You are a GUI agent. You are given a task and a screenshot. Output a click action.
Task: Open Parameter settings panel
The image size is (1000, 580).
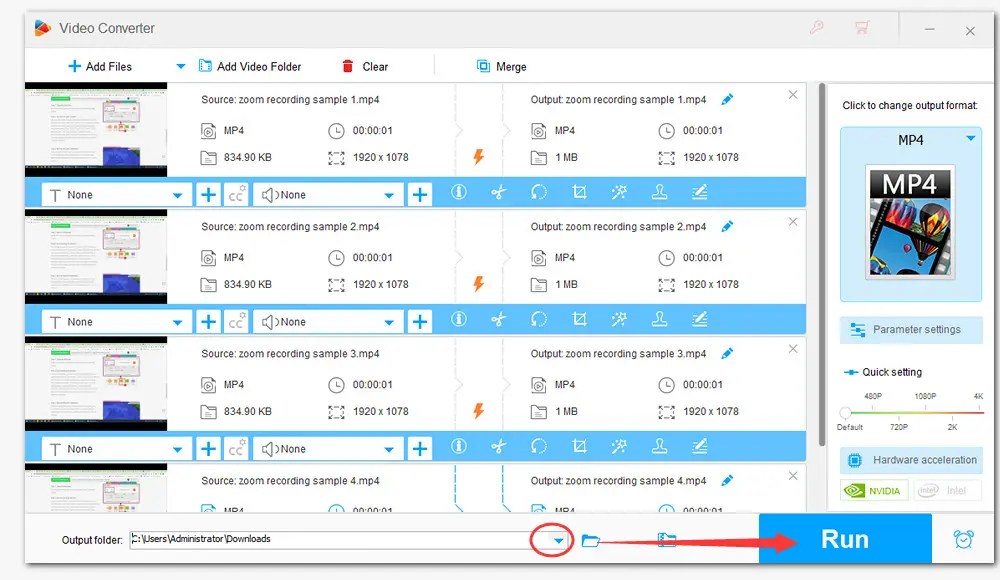[x=911, y=330]
